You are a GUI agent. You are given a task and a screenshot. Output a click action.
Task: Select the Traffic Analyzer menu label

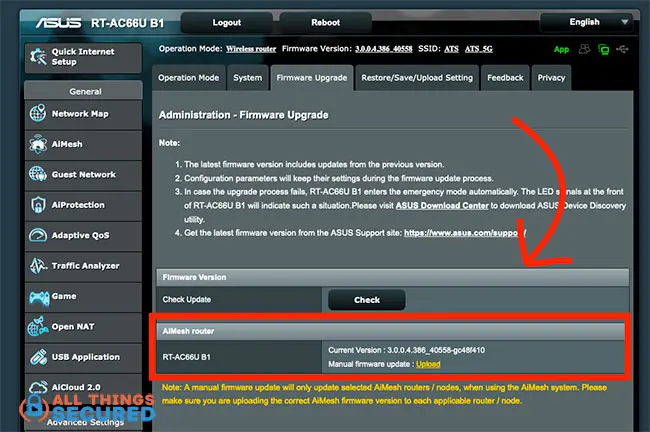click(85, 266)
